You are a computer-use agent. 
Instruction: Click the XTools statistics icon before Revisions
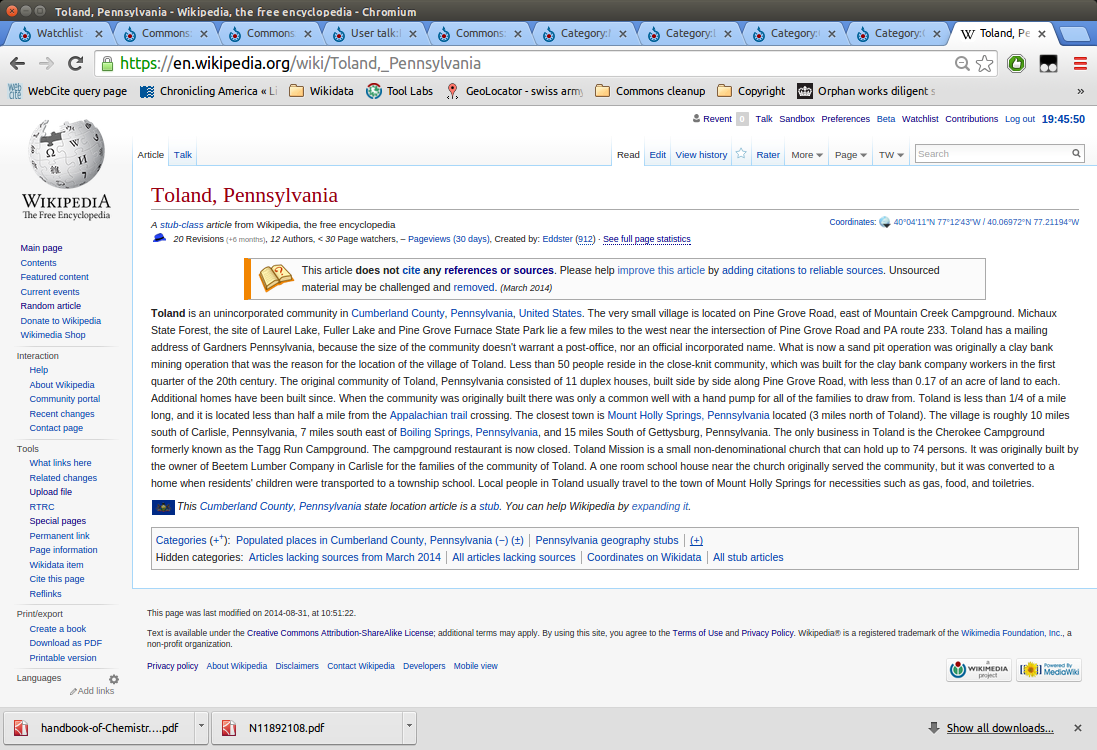pos(160,239)
